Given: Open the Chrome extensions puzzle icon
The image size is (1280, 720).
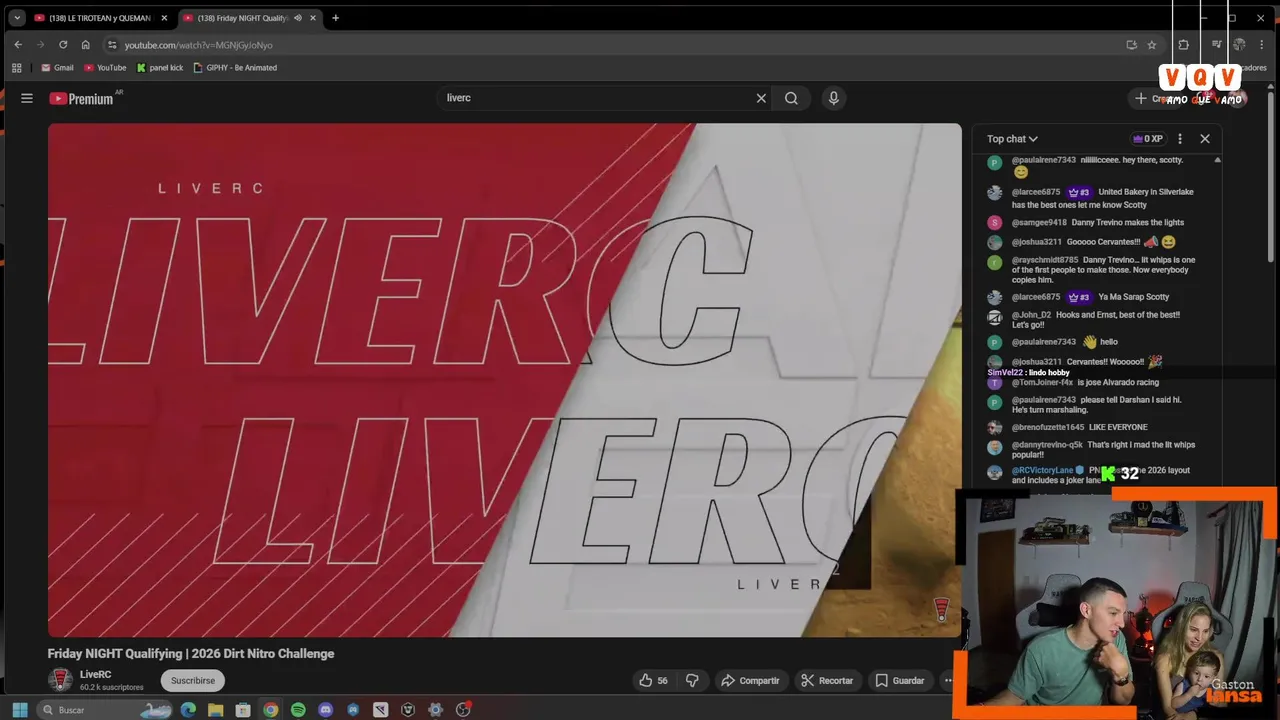Looking at the screenshot, I should [x=1183, y=45].
